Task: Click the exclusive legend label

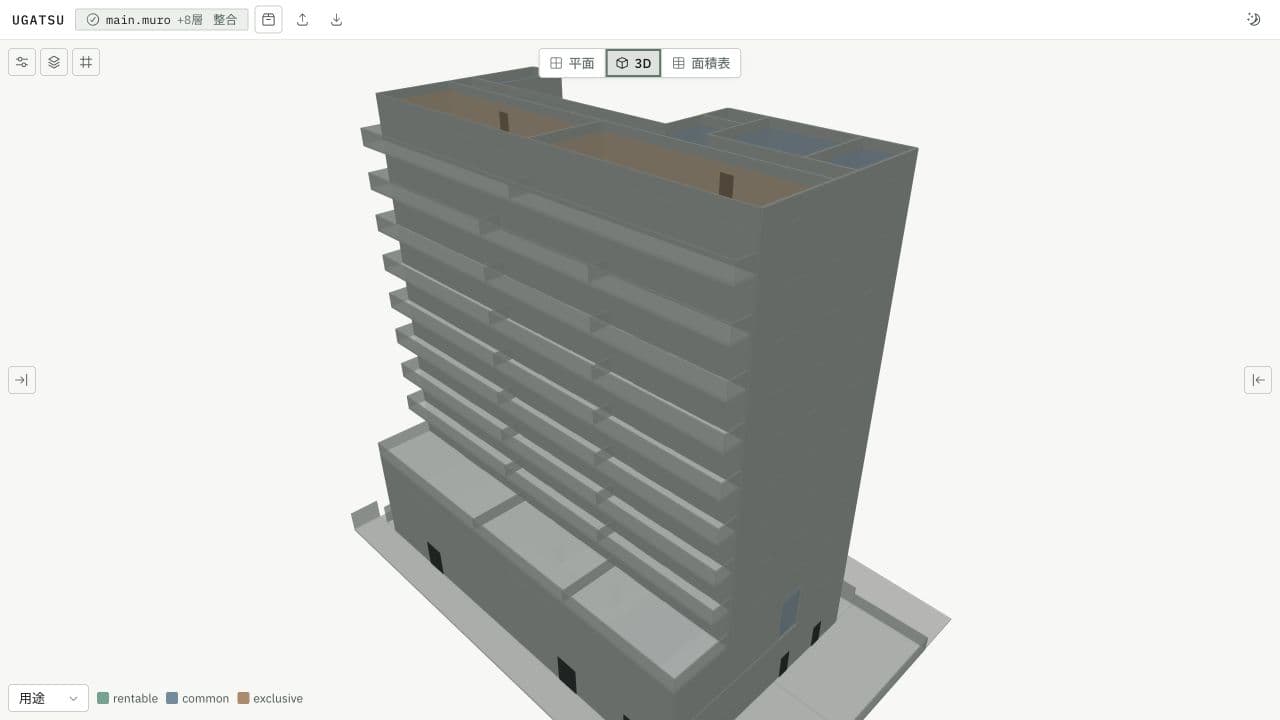Action: pos(278,698)
